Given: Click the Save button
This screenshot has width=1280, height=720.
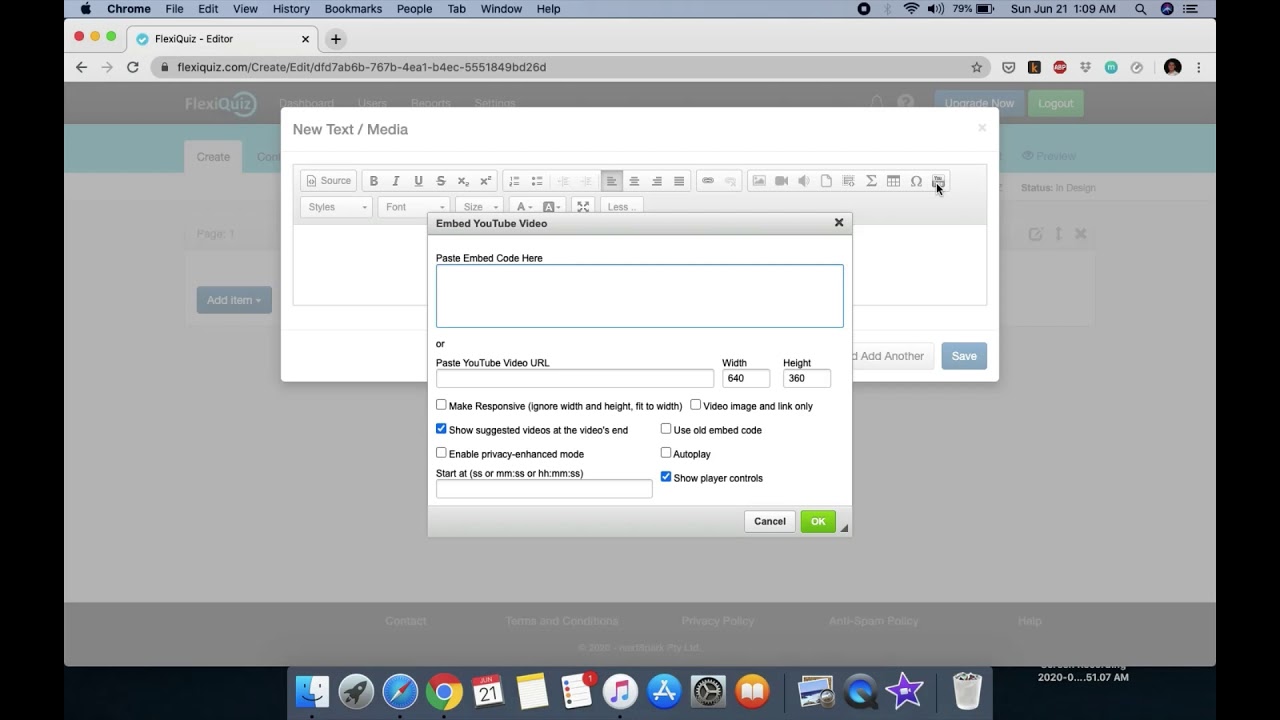Looking at the screenshot, I should 964,356.
